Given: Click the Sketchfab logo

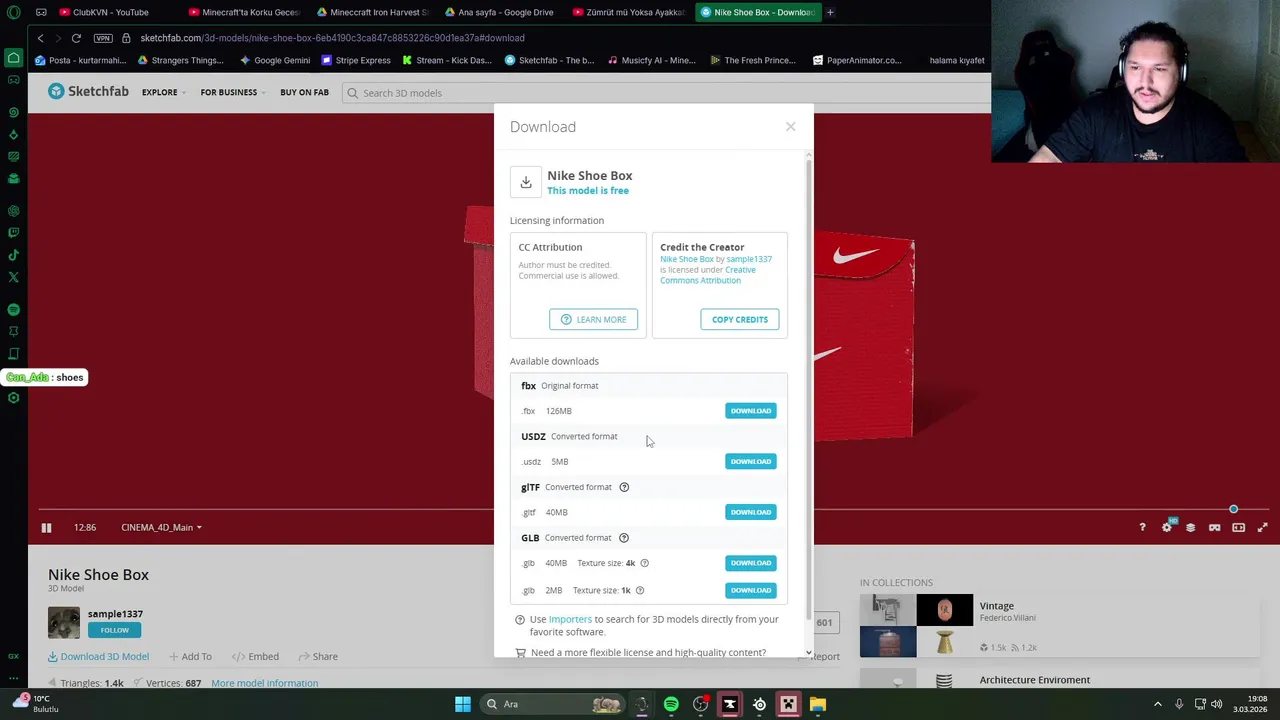Looking at the screenshot, I should coord(89,91).
